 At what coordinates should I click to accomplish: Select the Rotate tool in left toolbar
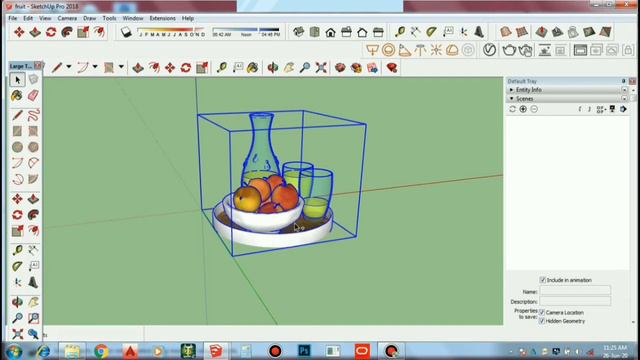click(17, 215)
